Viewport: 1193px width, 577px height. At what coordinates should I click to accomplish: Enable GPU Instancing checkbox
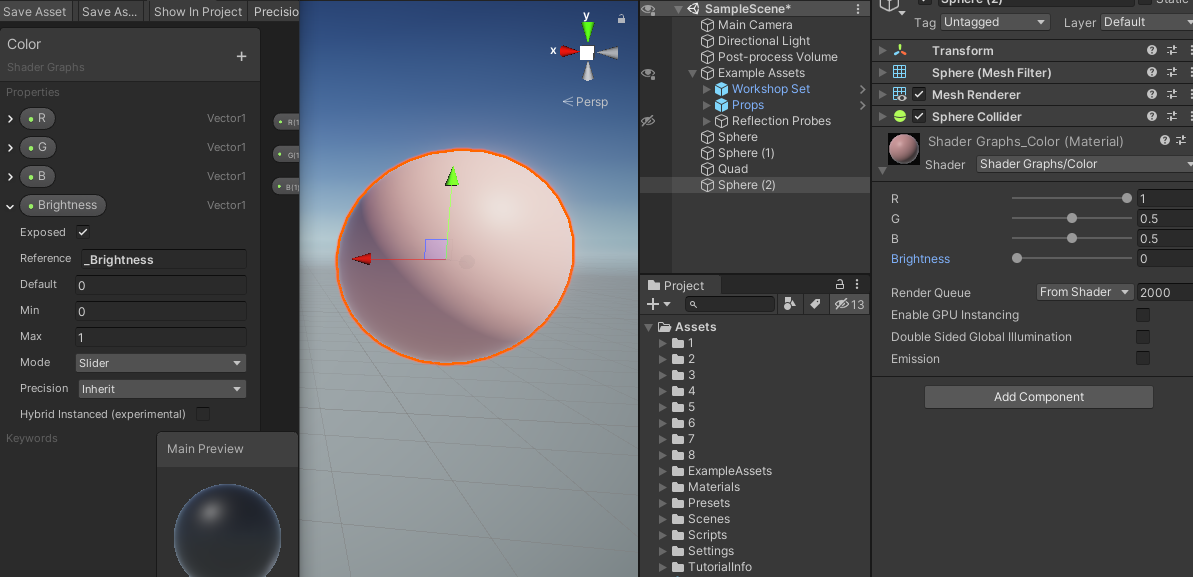pyautogui.click(x=1143, y=314)
